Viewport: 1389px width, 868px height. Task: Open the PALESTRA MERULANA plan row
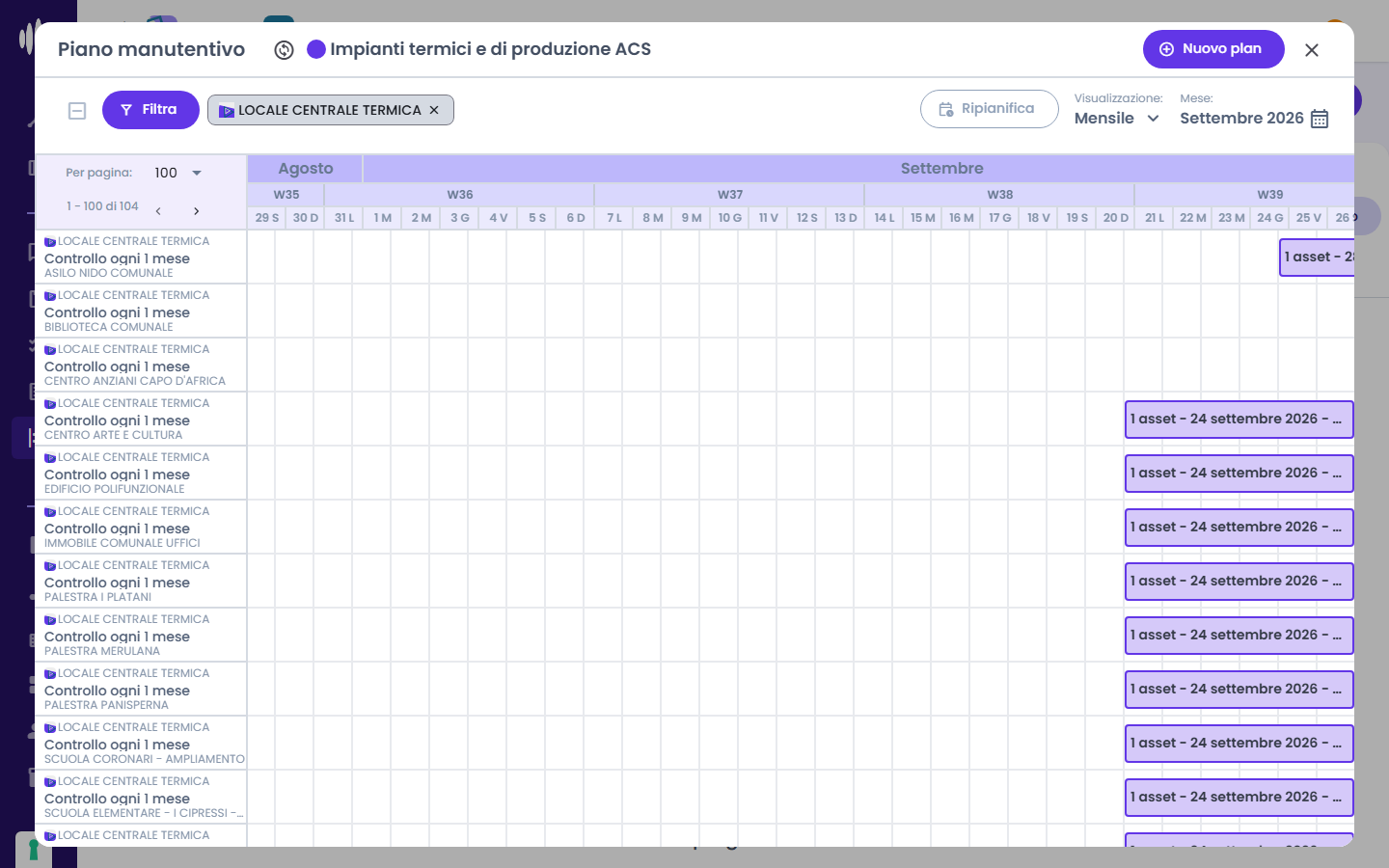pyautogui.click(x=141, y=635)
